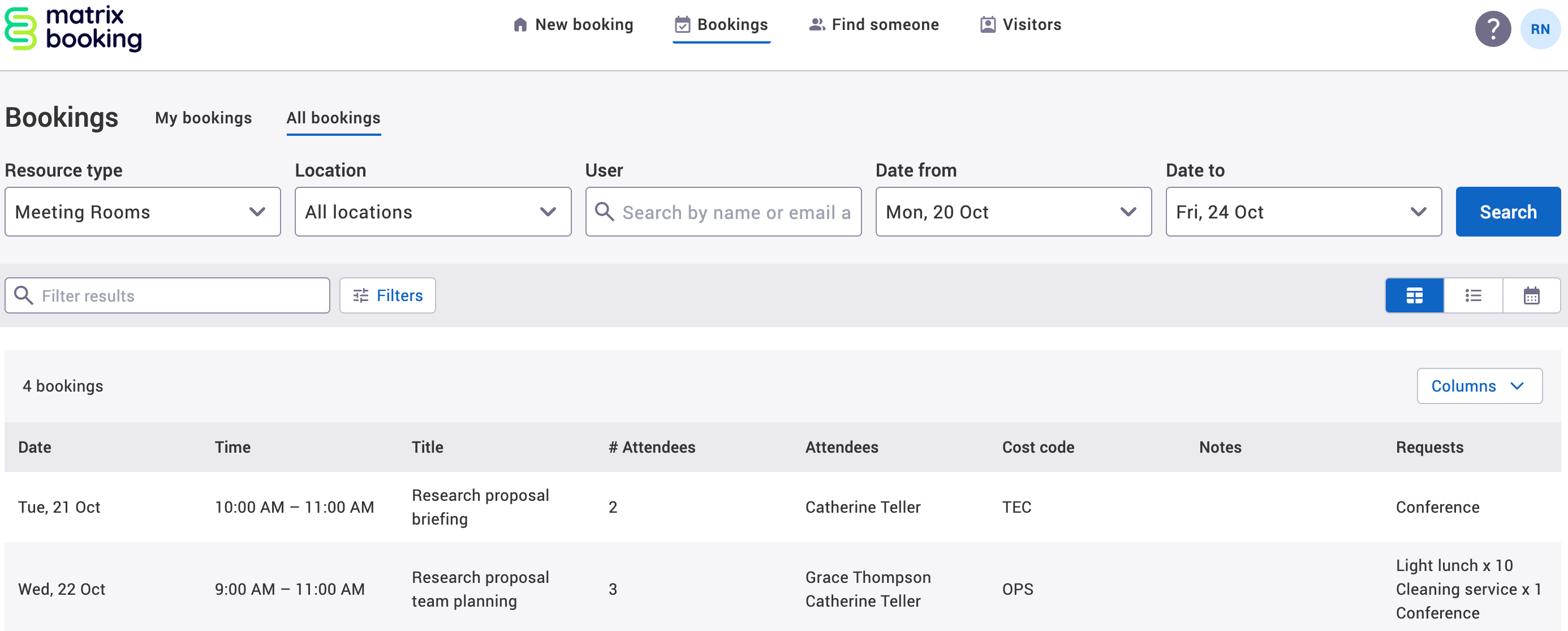1568x631 pixels.
Task: Select the All bookings tab
Action: 333,118
